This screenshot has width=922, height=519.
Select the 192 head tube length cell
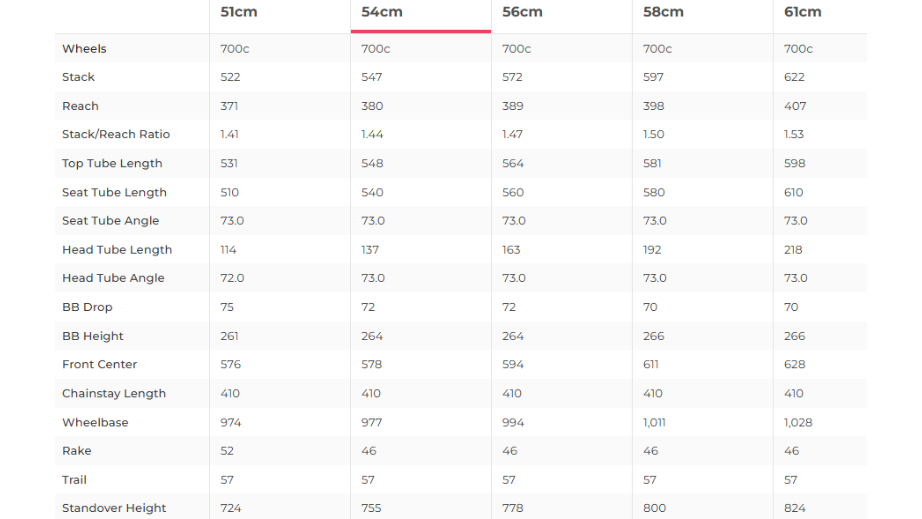(653, 250)
